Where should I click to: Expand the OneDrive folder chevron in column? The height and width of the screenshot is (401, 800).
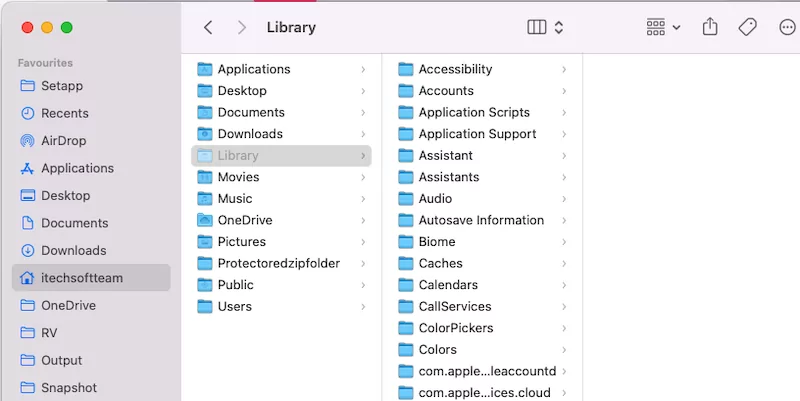click(363, 220)
